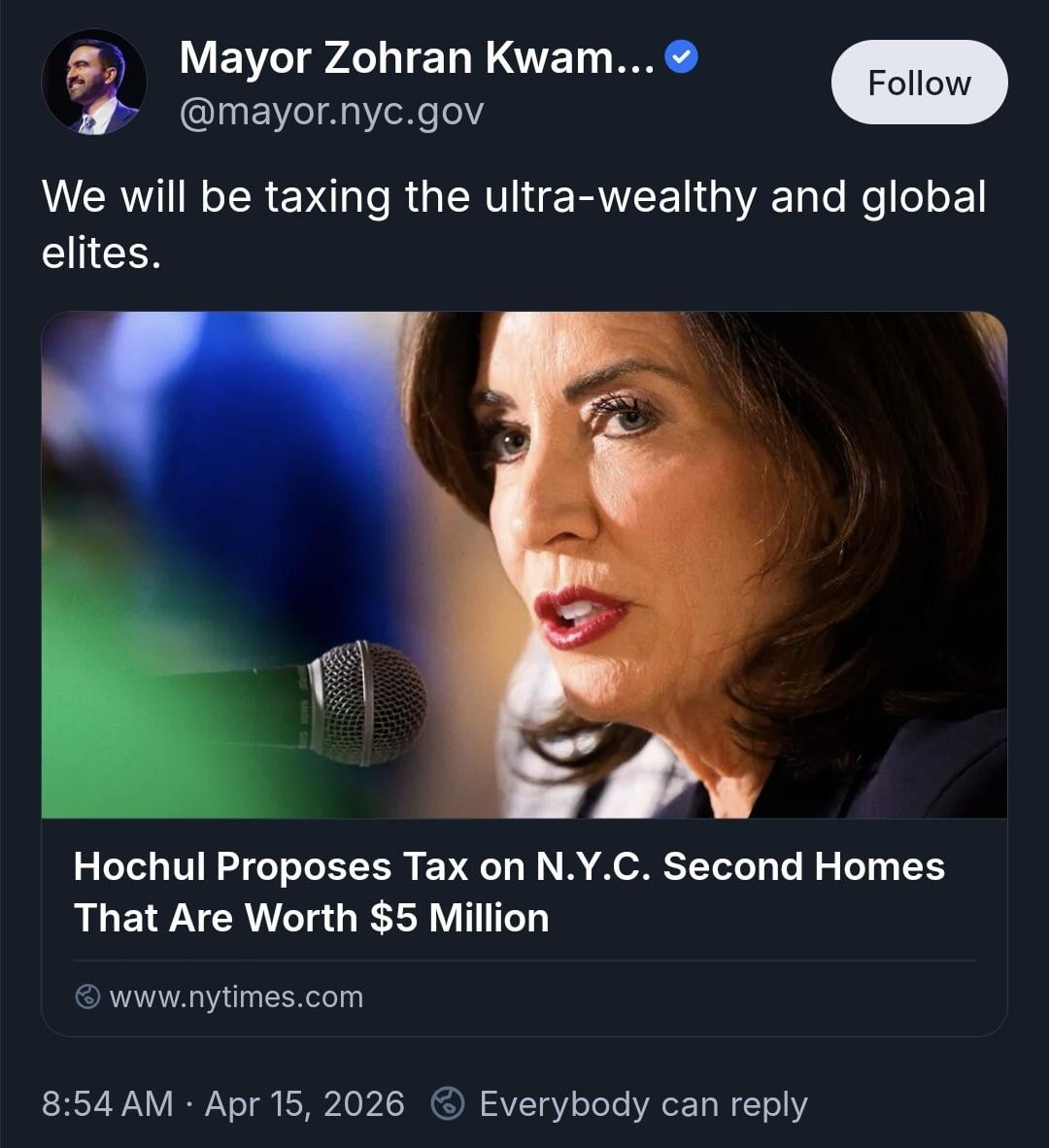
Task: Click the globe icon before Everybody can reply
Action: coord(448,1103)
